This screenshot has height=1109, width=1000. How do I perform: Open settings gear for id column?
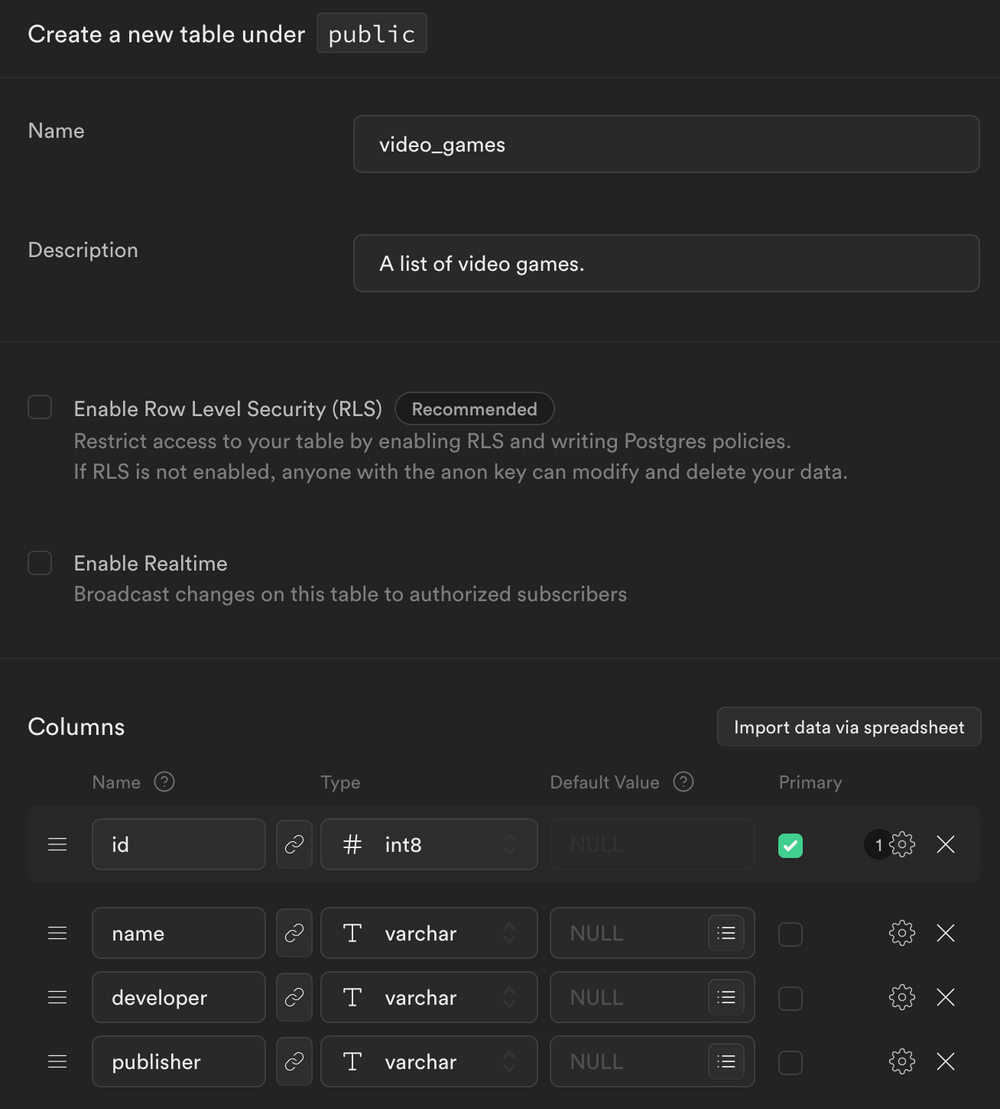902,845
